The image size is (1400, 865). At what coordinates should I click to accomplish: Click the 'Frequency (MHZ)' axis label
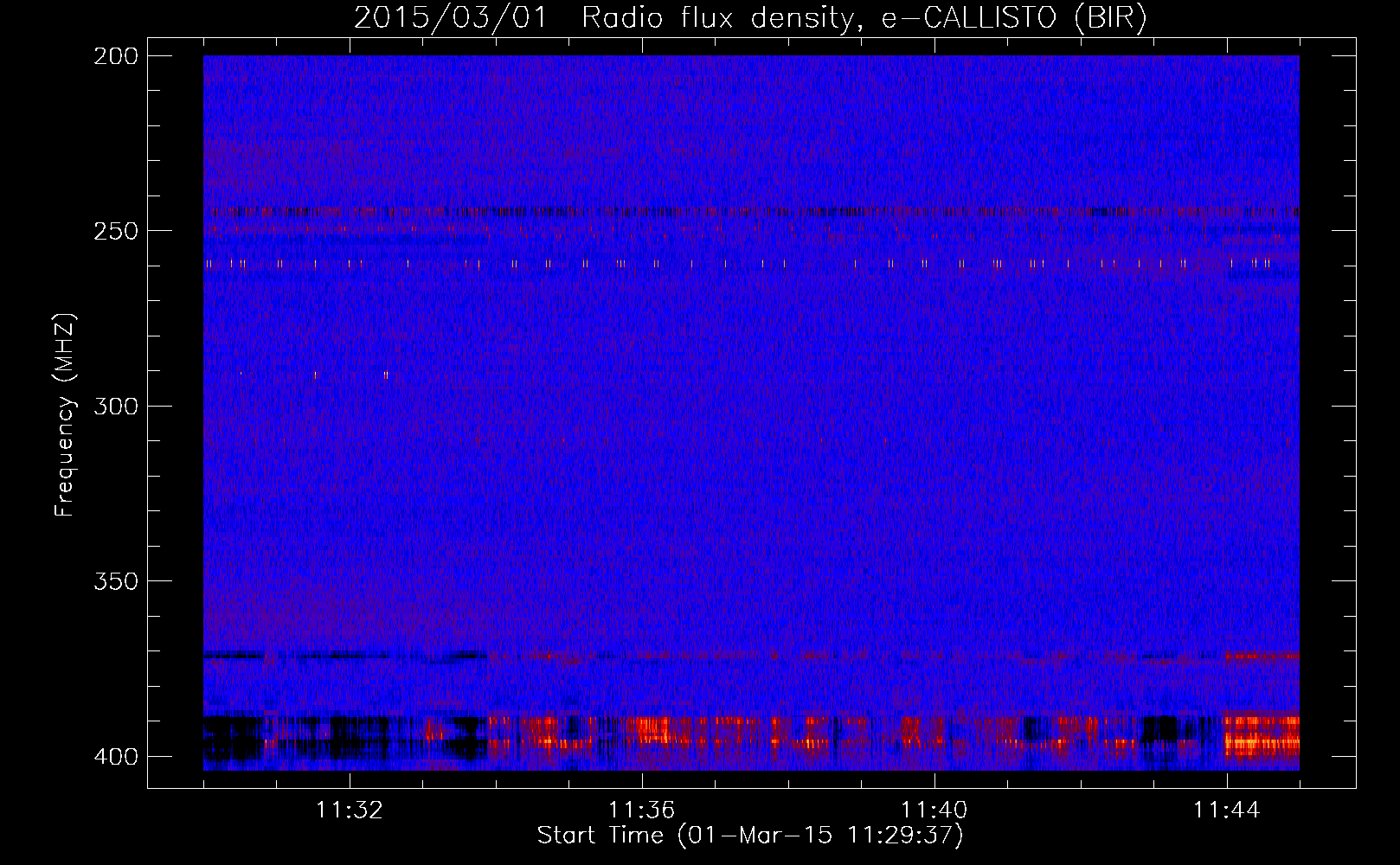tap(65, 415)
